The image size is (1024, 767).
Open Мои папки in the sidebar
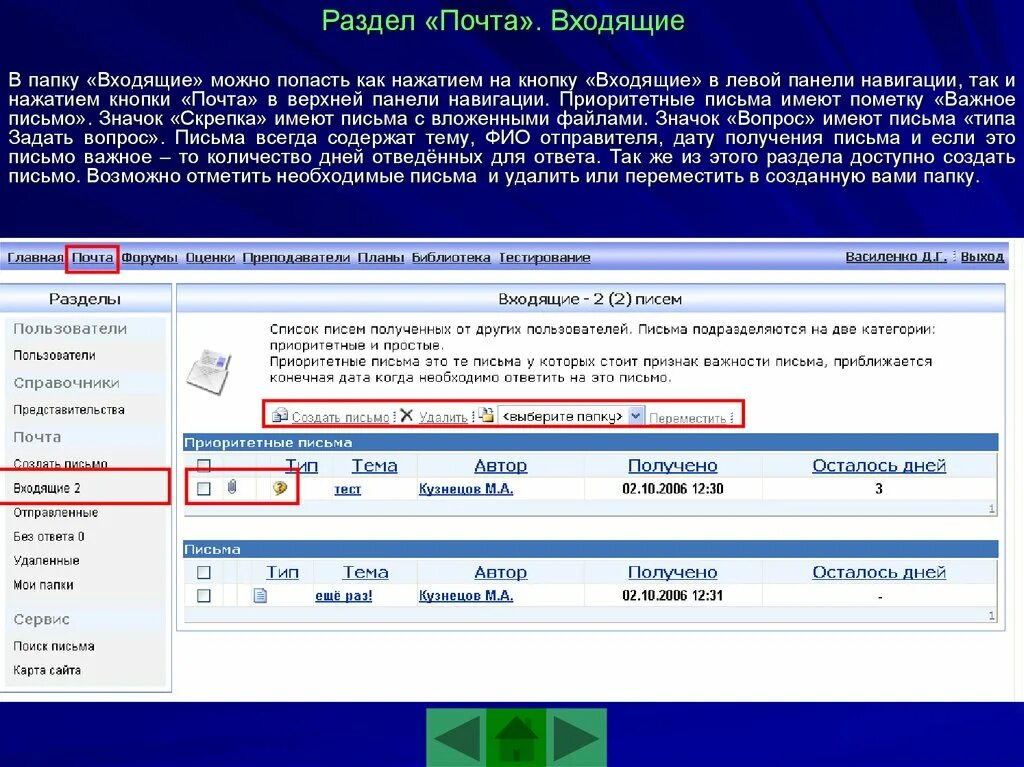(x=43, y=585)
